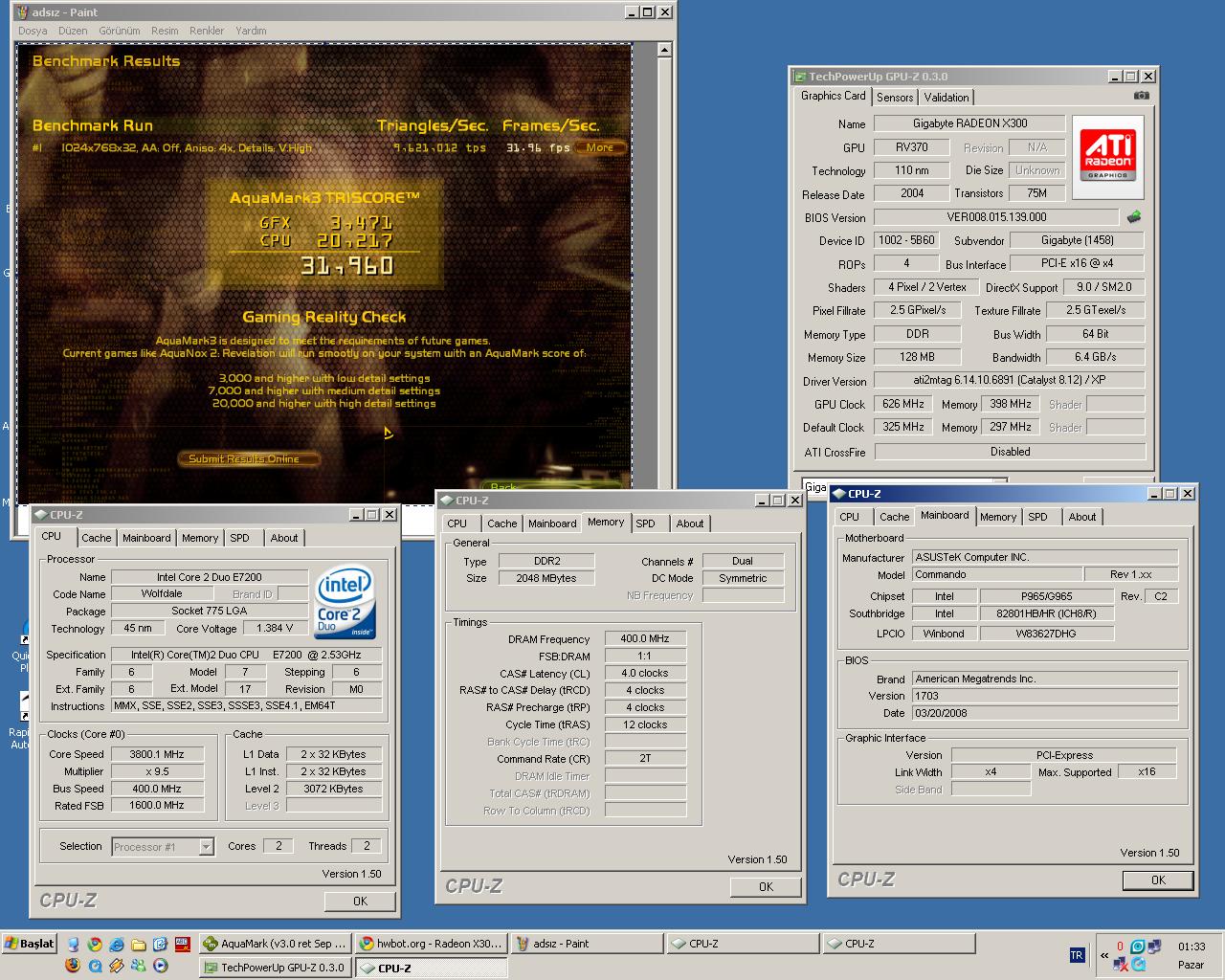Select the Graphics Card tab in GPU-Z
Image resolution: width=1225 pixels, height=980 pixels.
[833, 96]
